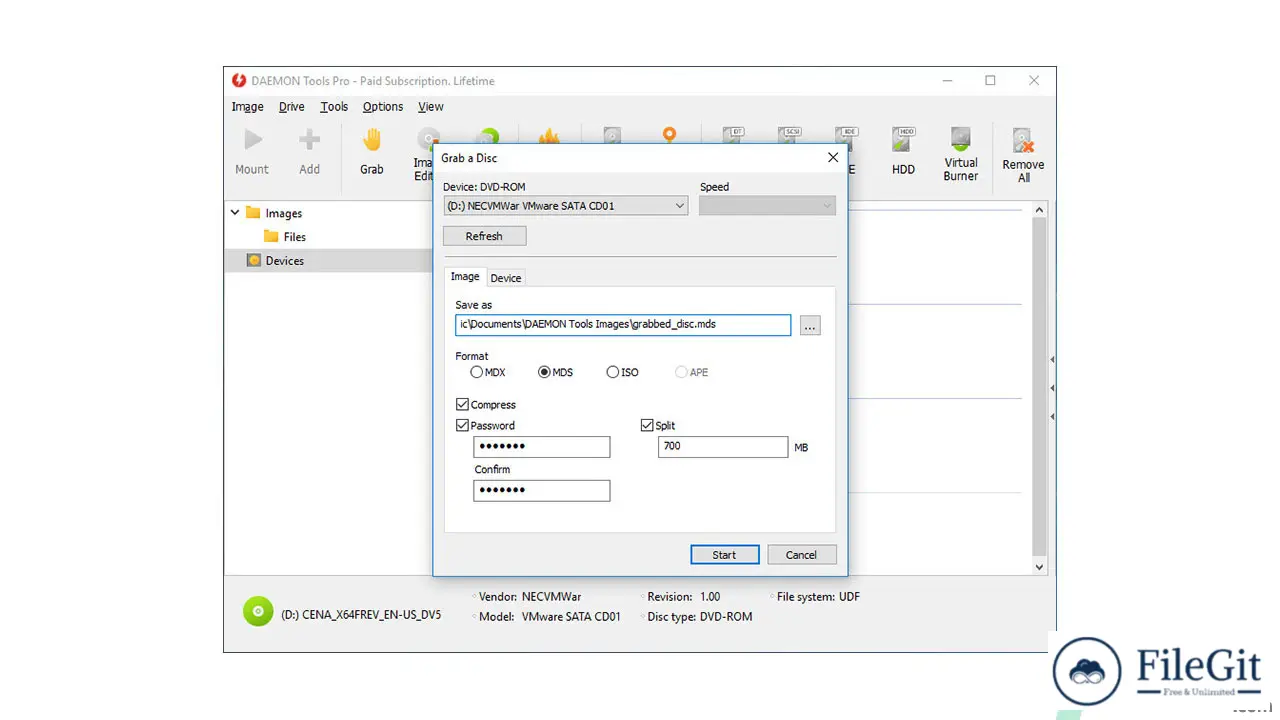Click the scrollbar up arrow
Screen dimensions: 1280x720
click(x=1039, y=210)
